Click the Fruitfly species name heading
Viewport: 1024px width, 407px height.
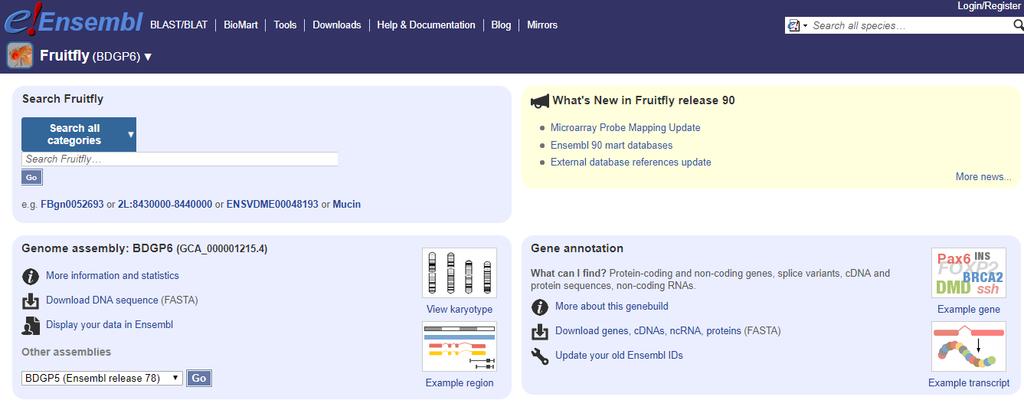64,56
